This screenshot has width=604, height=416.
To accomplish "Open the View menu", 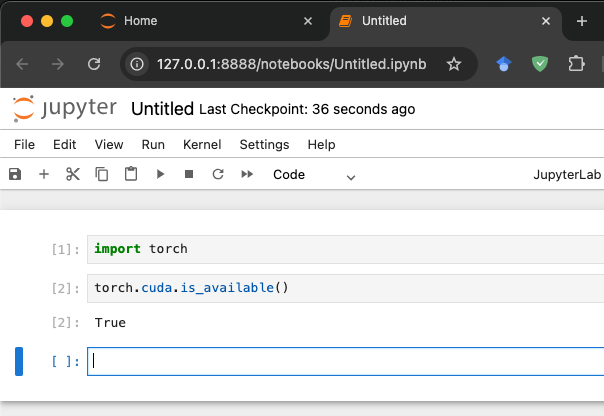I will [109, 145].
